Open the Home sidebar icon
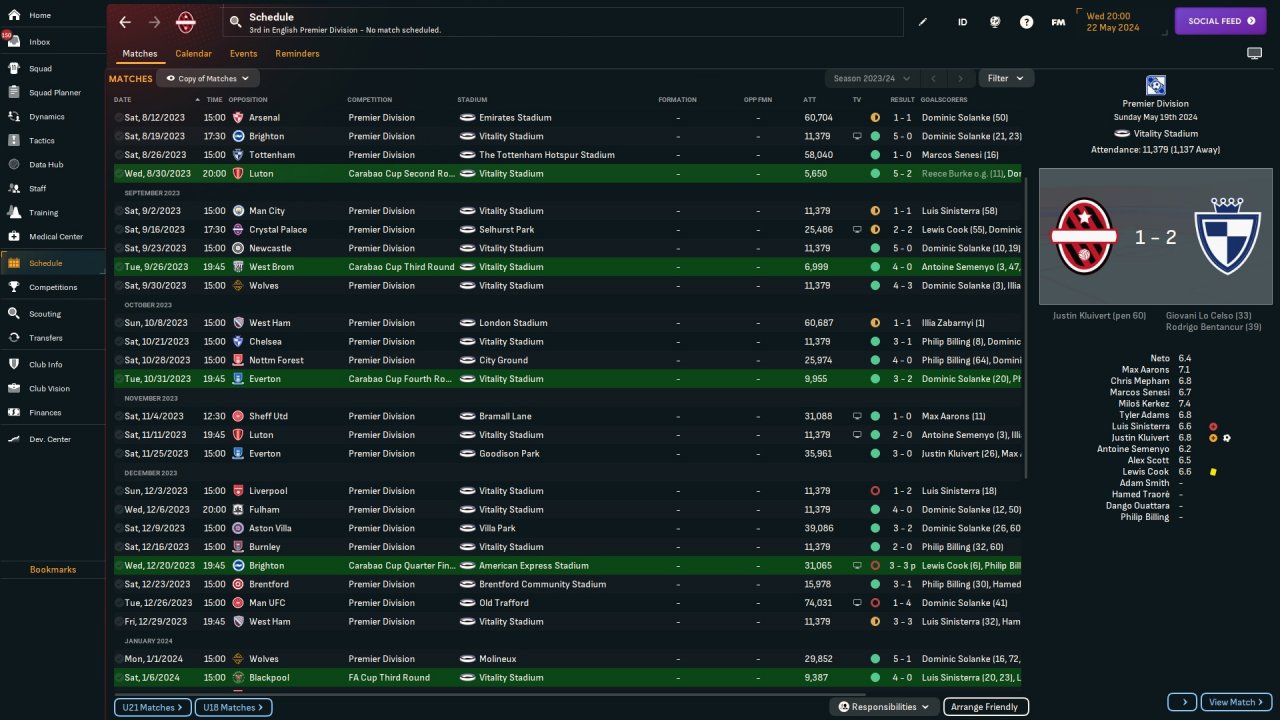1280x720 pixels. tap(14, 15)
